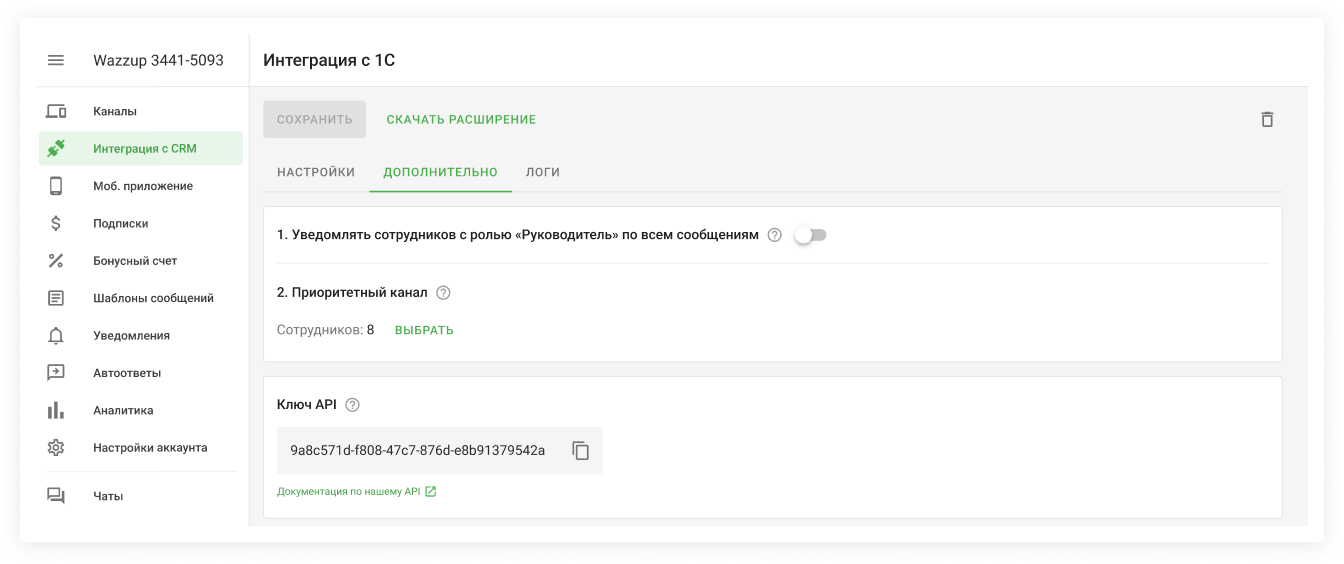The height and width of the screenshot is (564, 1344).
Task: Click help icon next to Руководитель notification setting
Action: [x=774, y=235]
